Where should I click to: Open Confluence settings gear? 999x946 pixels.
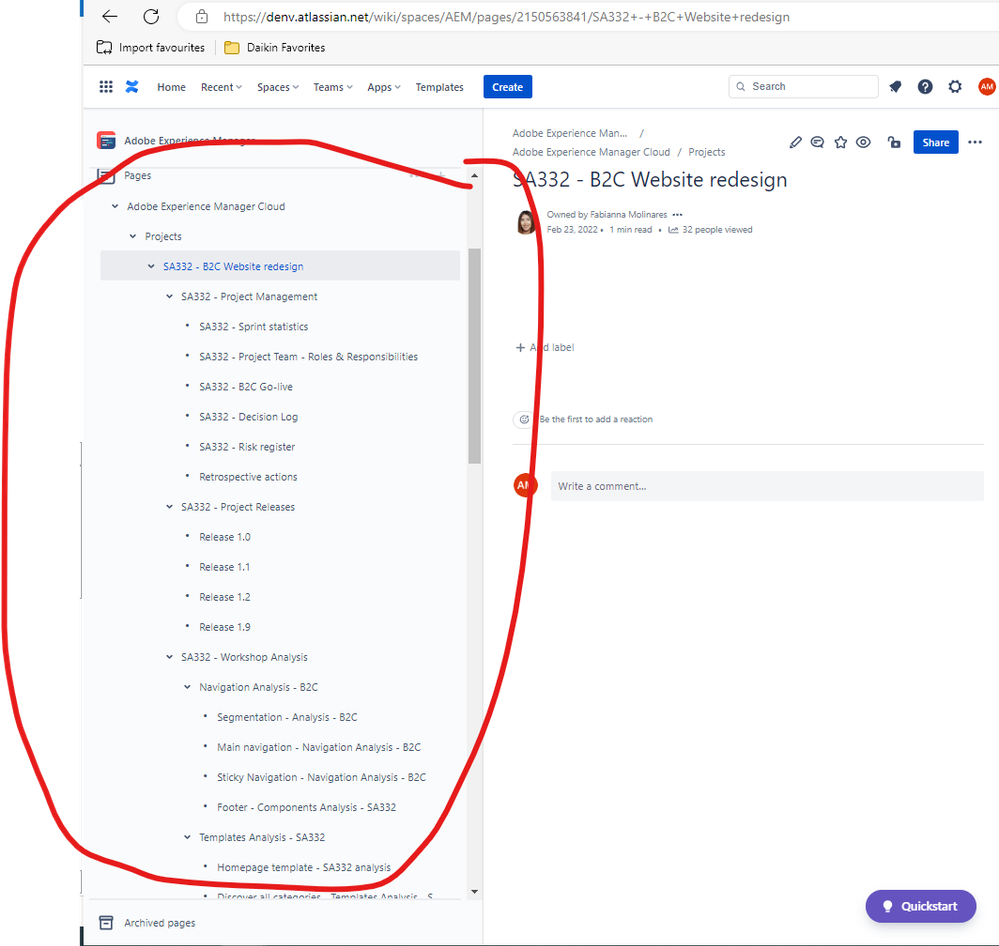954,87
